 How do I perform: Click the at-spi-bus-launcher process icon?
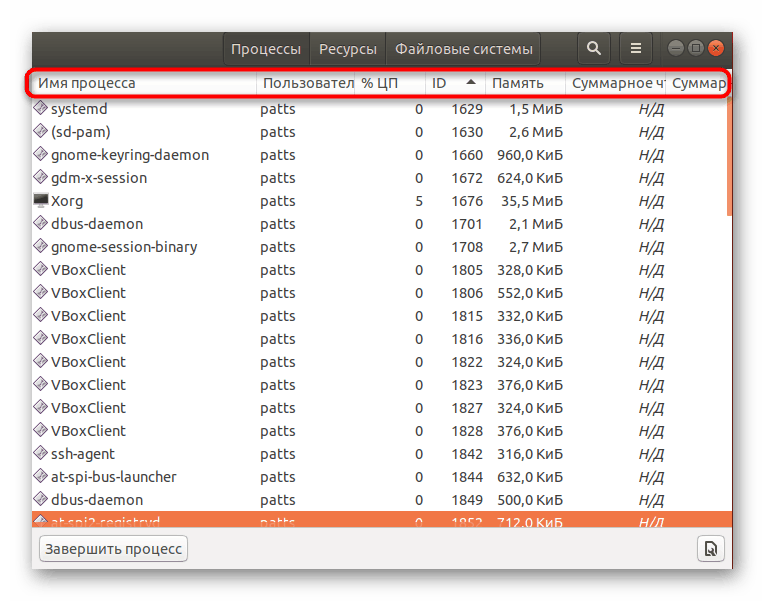40,476
